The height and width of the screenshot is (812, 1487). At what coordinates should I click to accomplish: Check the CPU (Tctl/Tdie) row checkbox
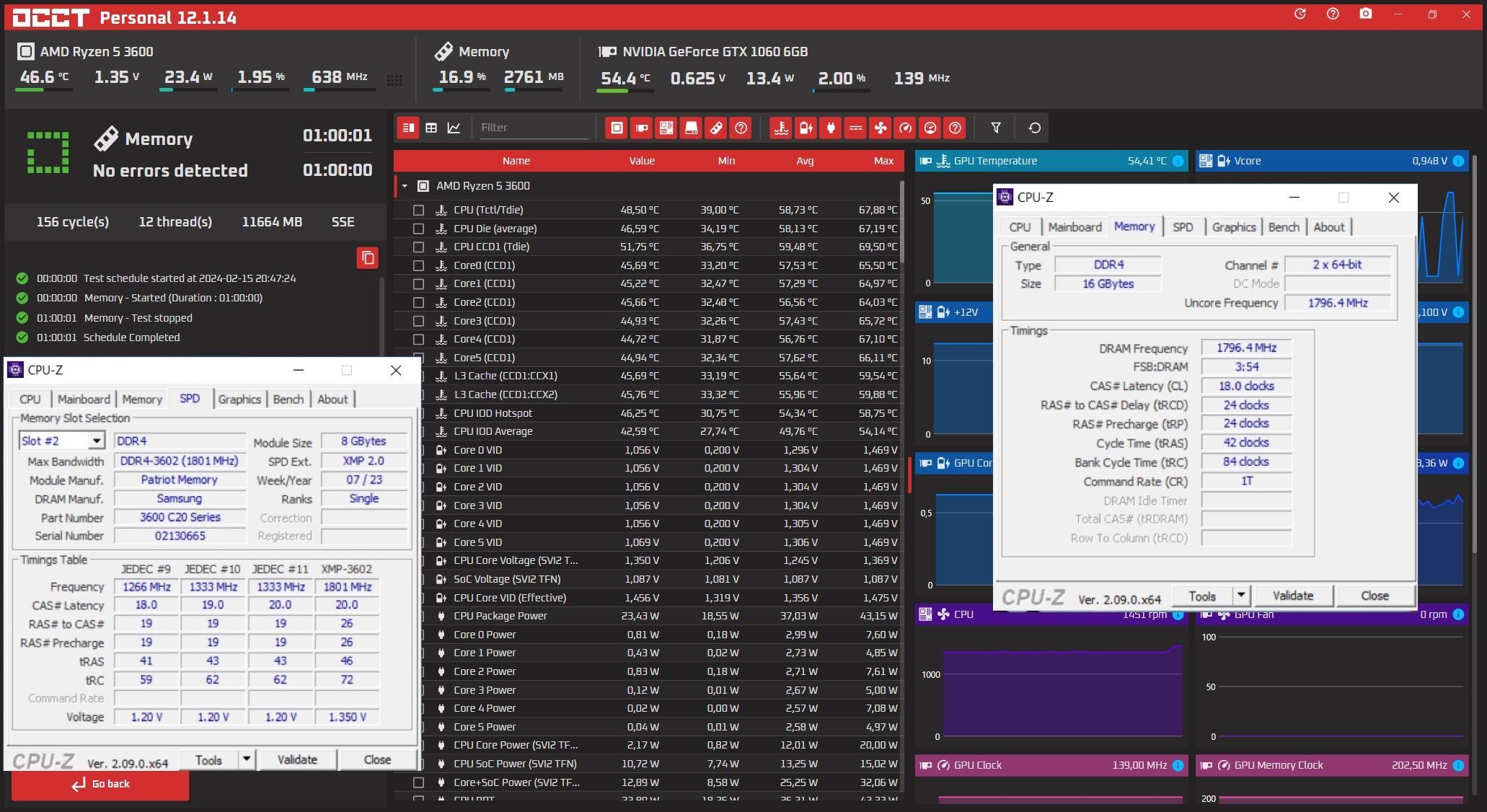(x=418, y=210)
